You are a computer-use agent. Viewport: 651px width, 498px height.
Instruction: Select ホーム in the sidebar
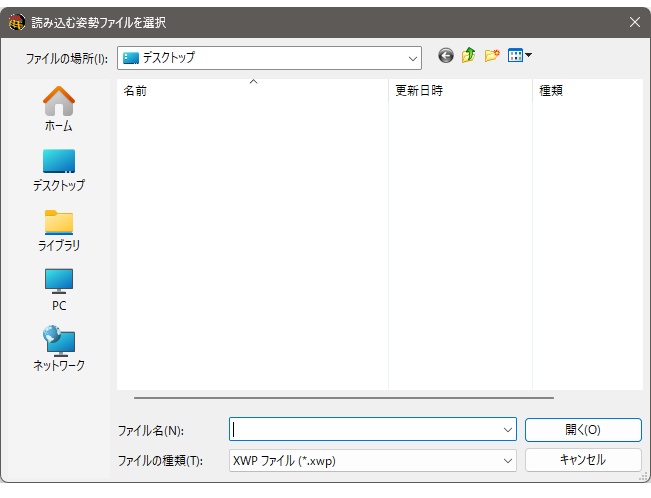pyautogui.click(x=59, y=109)
